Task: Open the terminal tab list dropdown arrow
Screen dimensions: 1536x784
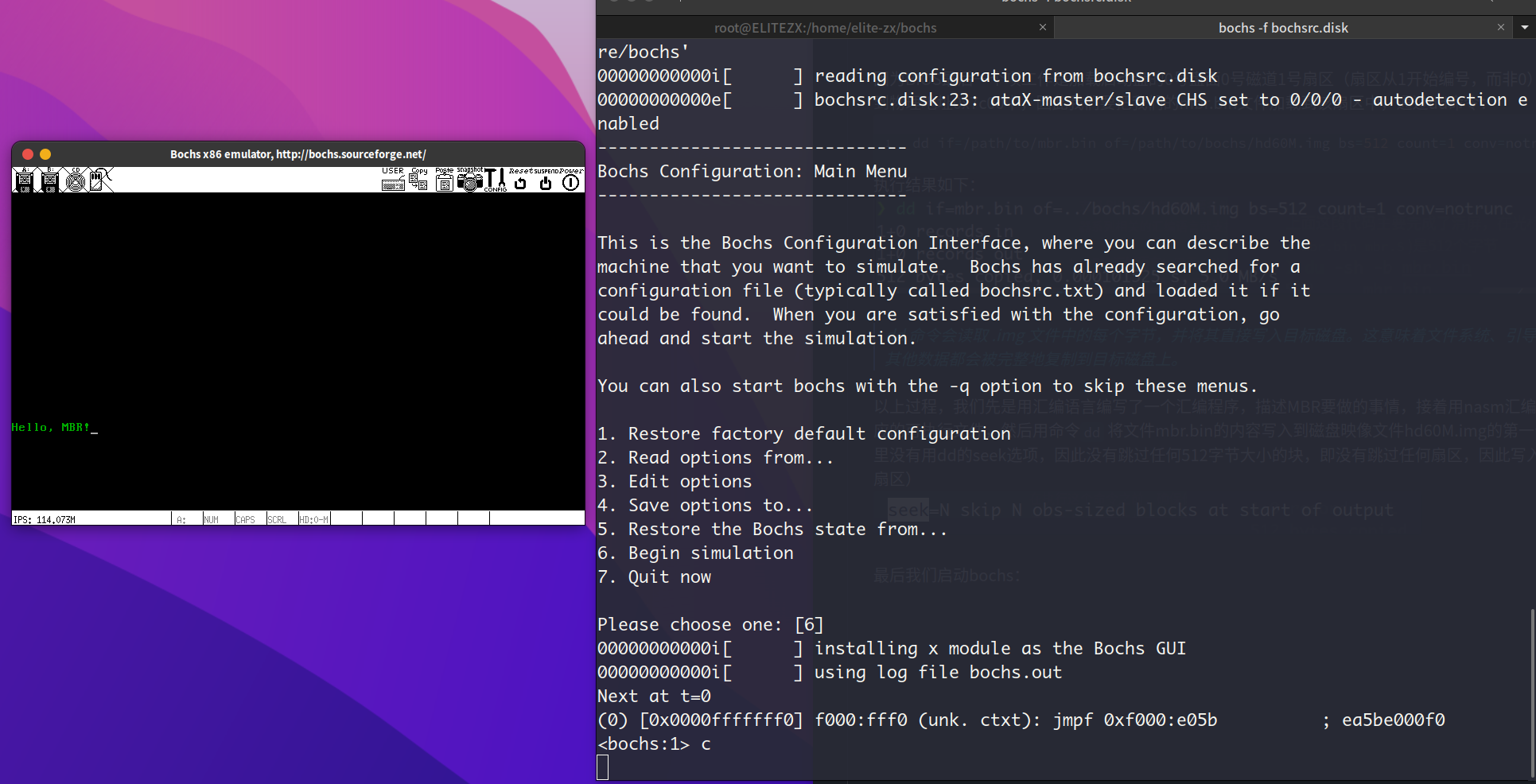Action: click(1525, 27)
